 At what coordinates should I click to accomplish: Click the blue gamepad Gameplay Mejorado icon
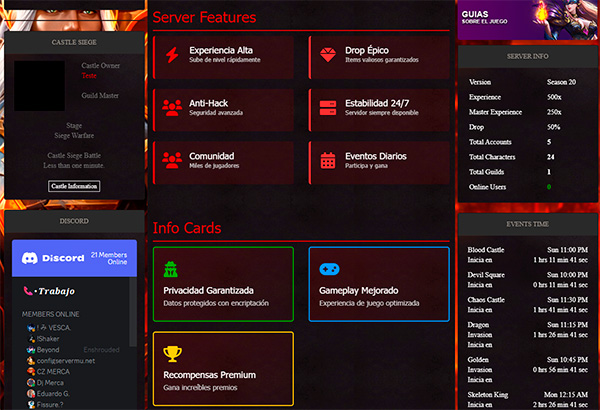point(328,269)
